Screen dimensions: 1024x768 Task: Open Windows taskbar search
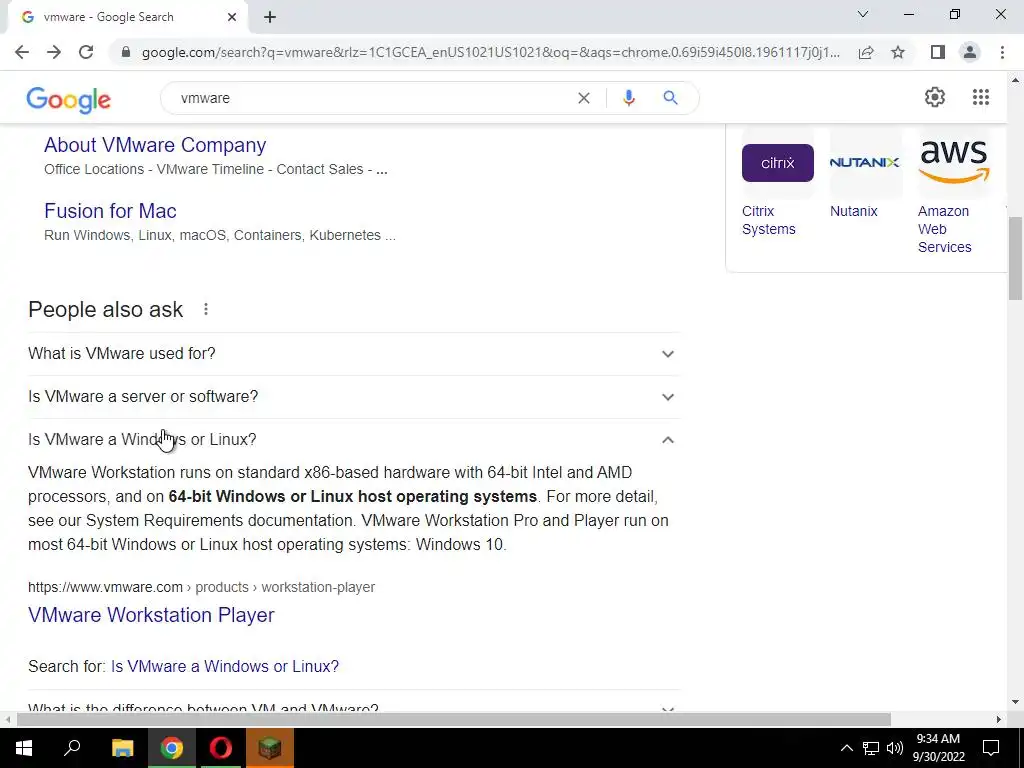coord(72,748)
